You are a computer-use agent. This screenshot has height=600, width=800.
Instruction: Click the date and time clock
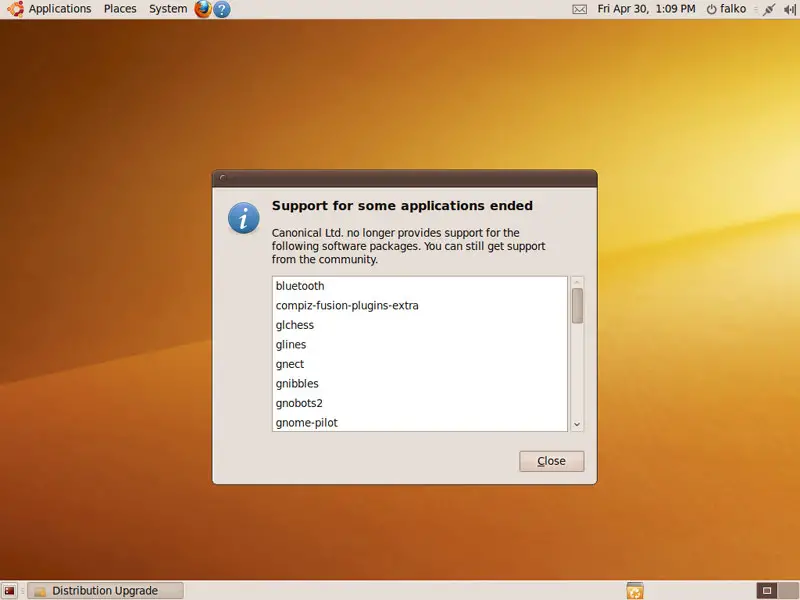point(646,9)
